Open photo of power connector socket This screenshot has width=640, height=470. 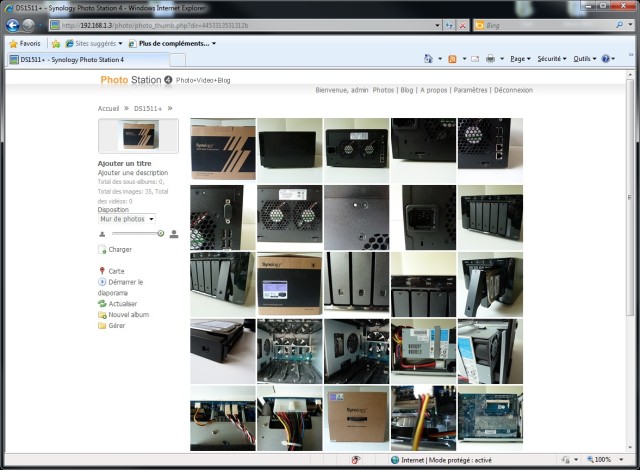point(424,217)
